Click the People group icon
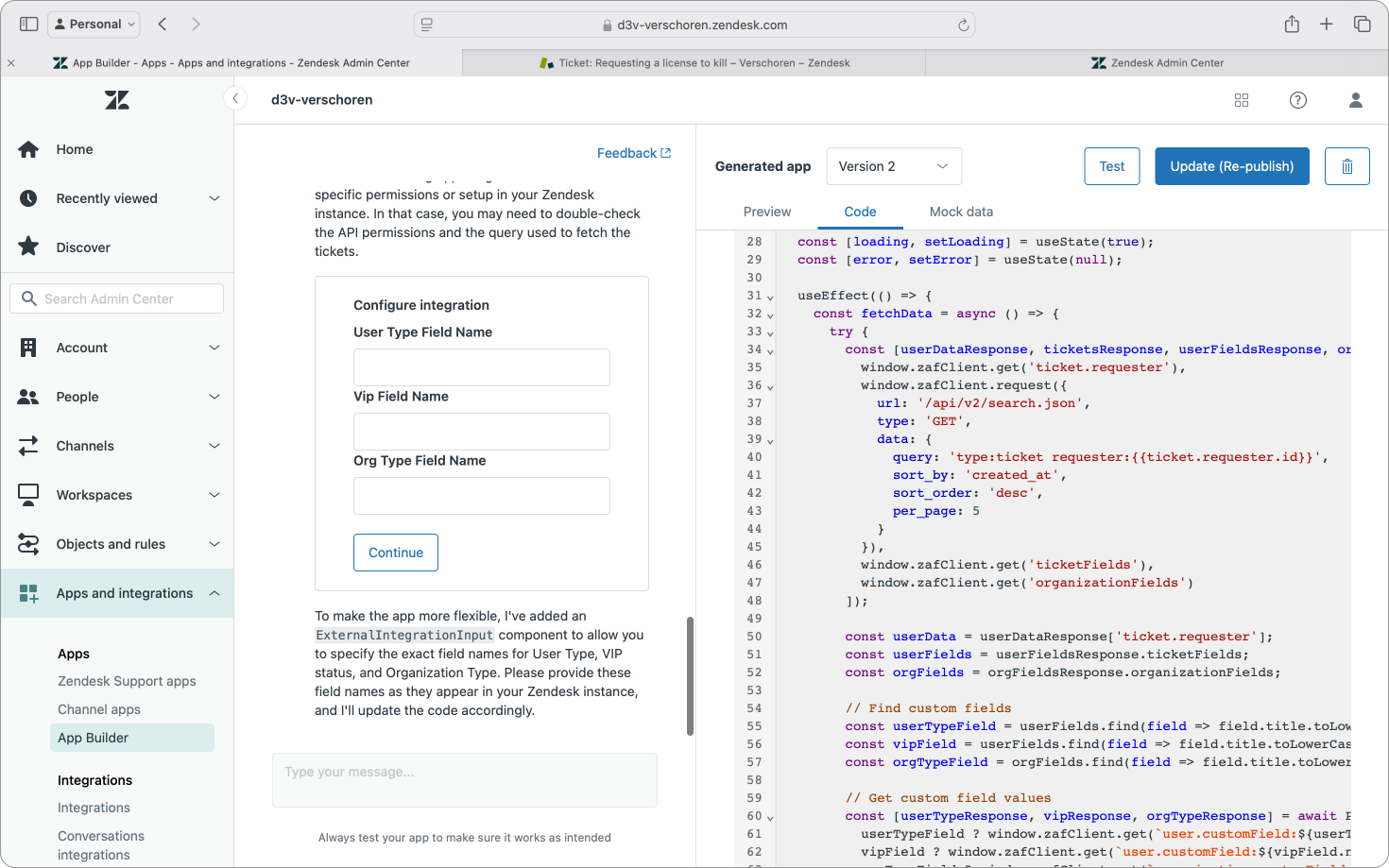The height and width of the screenshot is (868, 1389). [28, 397]
